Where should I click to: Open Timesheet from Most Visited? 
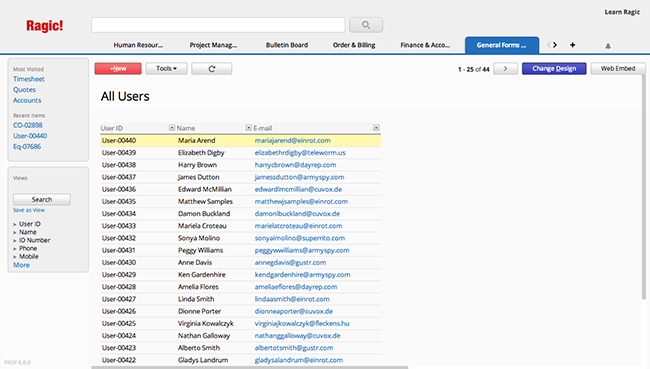[29, 79]
